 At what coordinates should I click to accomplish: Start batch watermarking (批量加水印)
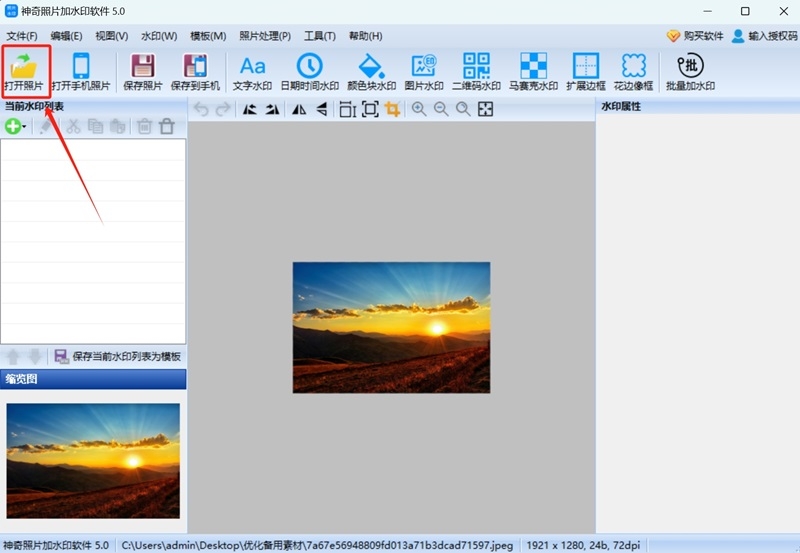point(690,71)
